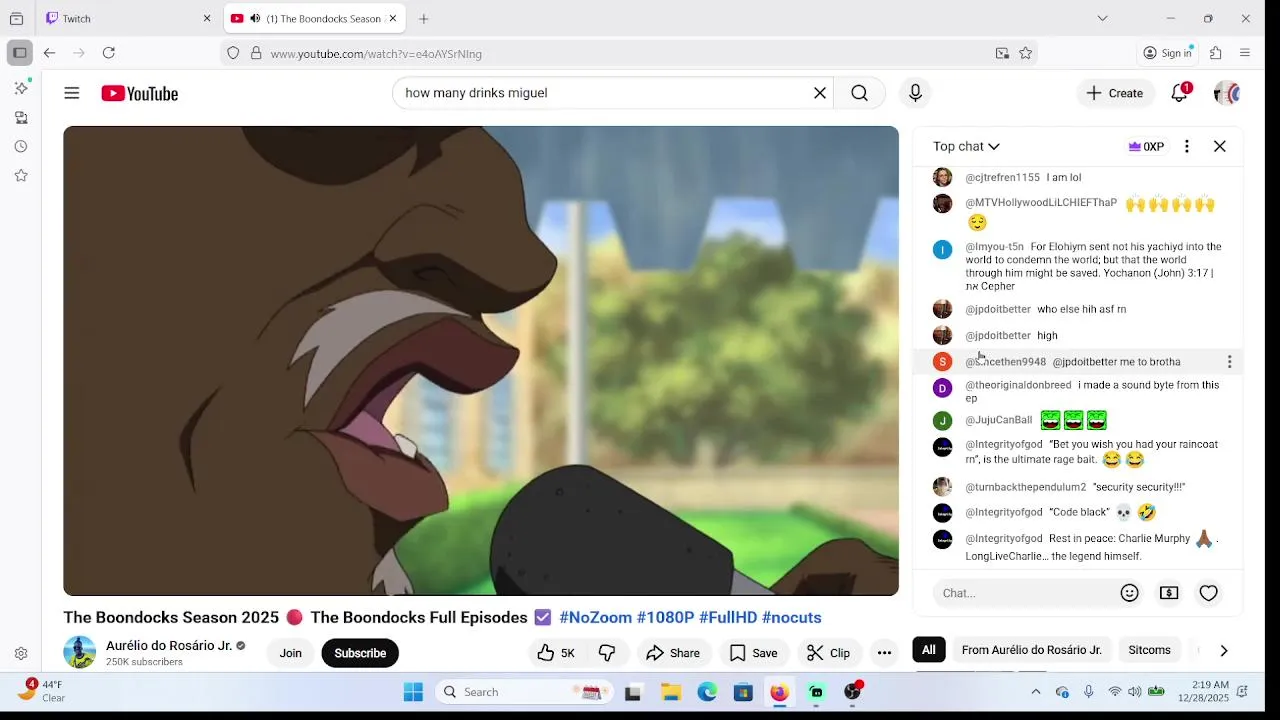The image size is (1280, 720).
Task: Open taskbar volume speaker control
Action: pyautogui.click(x=1135, y=692)
